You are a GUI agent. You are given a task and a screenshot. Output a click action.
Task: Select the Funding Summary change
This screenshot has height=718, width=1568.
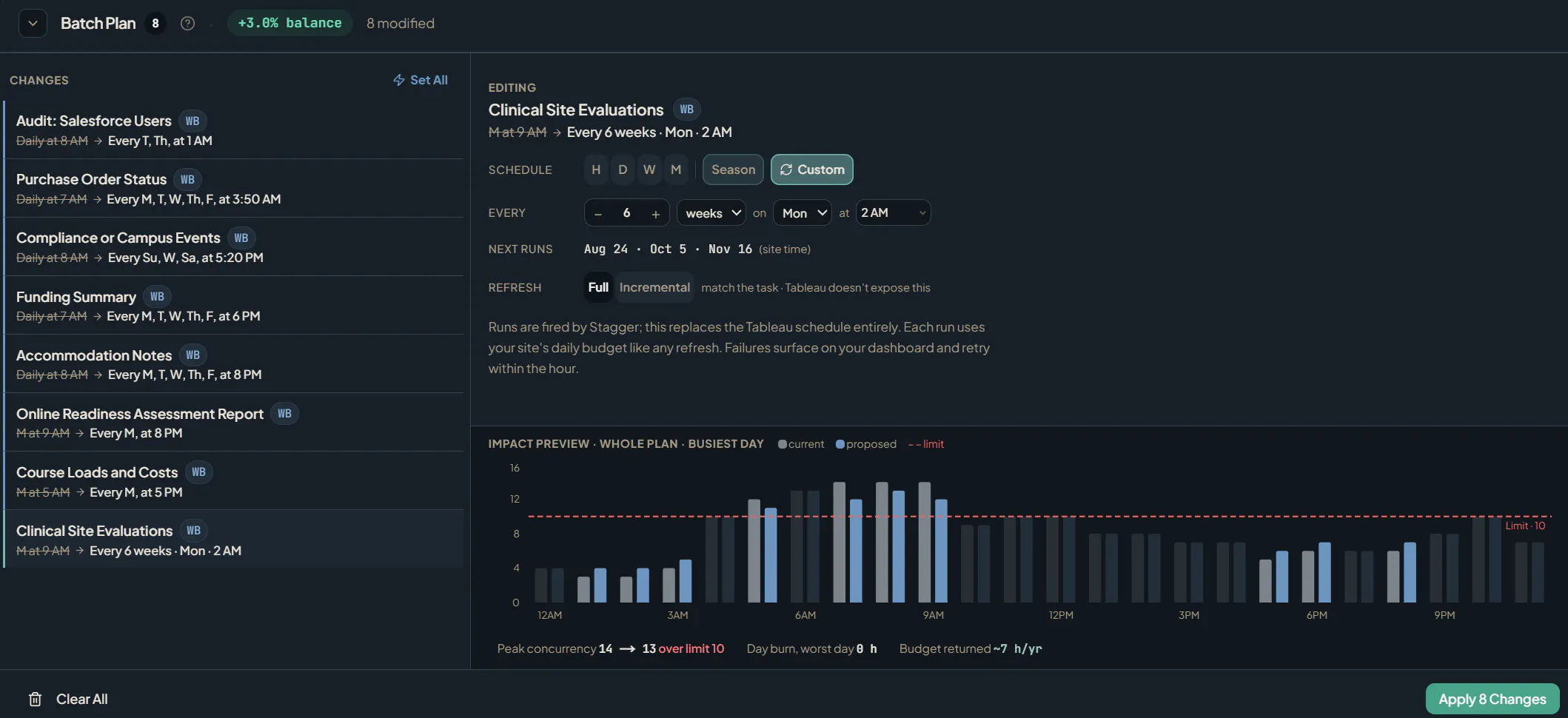[234, 305]
